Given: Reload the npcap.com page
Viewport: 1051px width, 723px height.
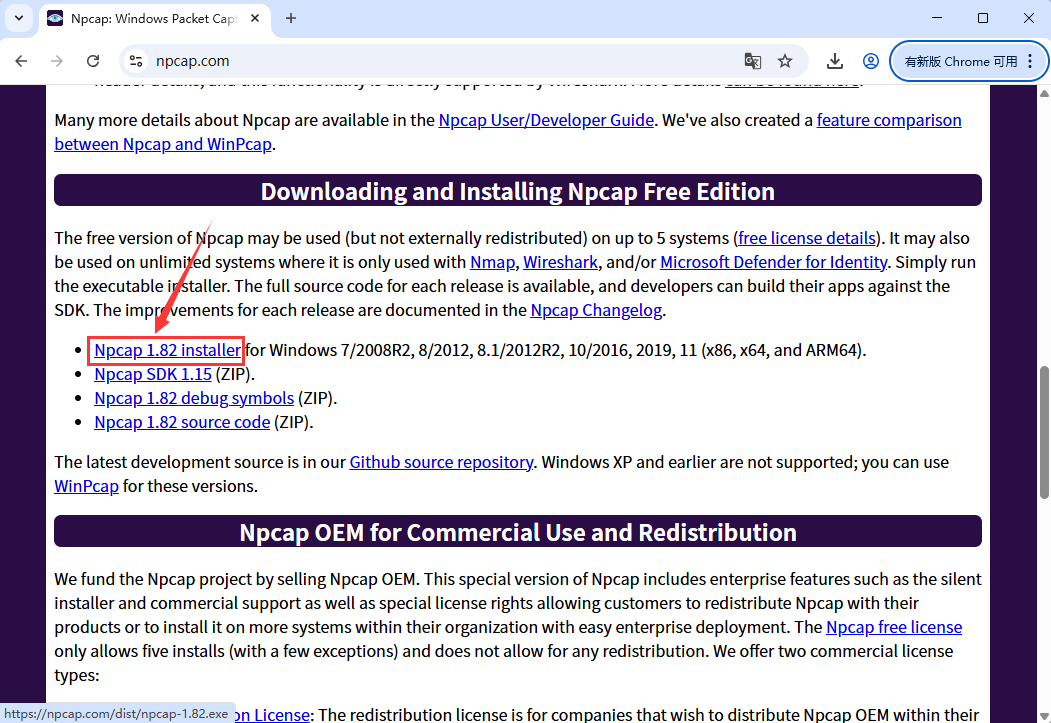Looking at the screenshot, I should point(93,61).
